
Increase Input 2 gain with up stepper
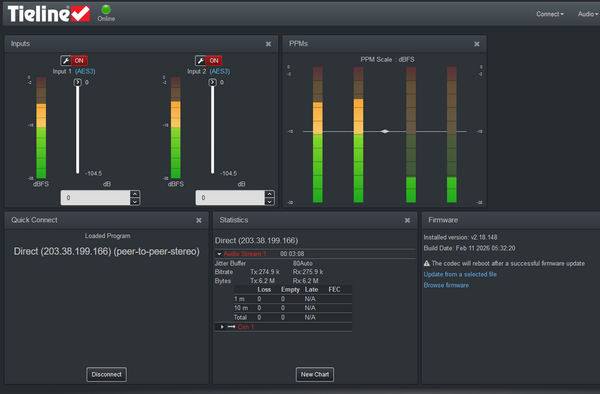point(269,194)
